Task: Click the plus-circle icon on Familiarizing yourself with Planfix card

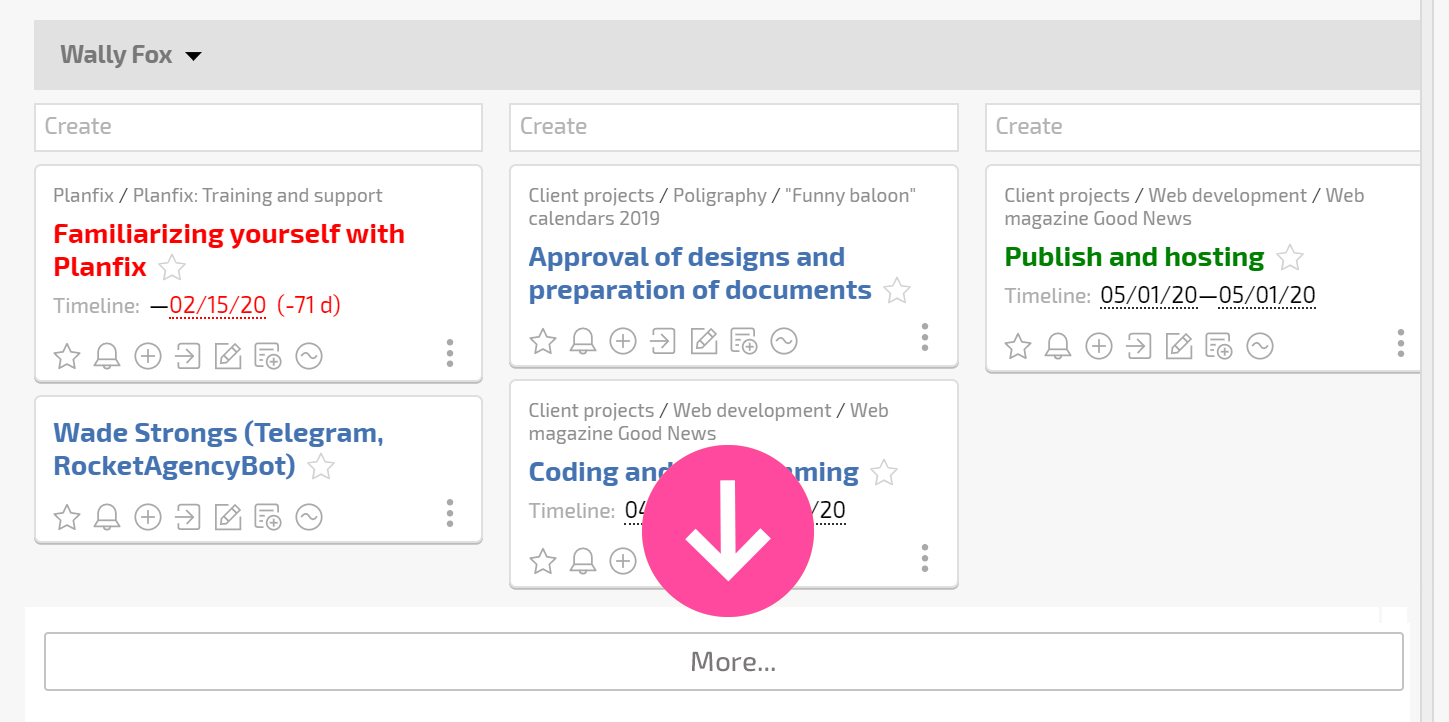Action: click(148, 355)
